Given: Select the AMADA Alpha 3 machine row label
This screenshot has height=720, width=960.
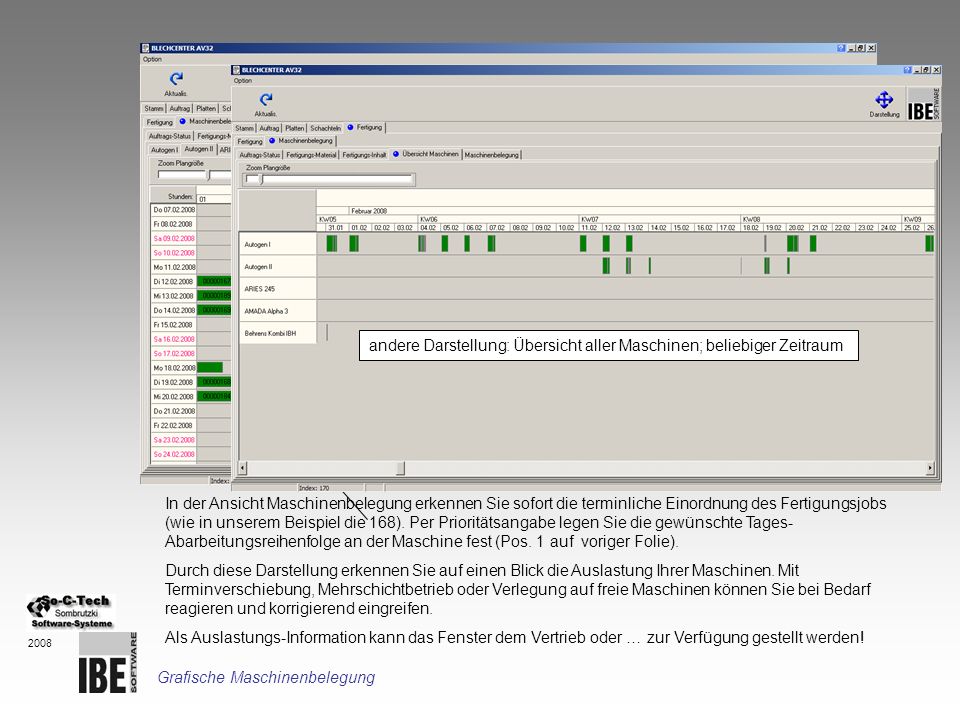Looking at the screenshot, I should pos(277,311).
